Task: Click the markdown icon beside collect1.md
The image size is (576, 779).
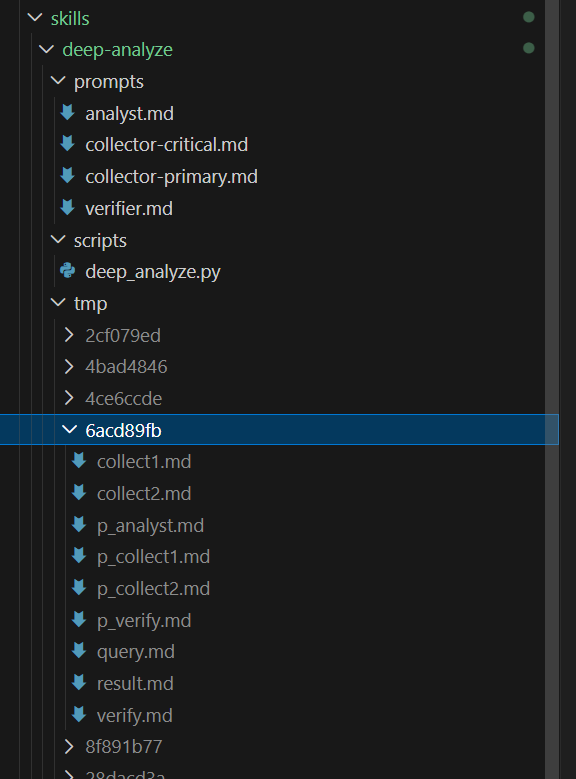Action: [79, 461]
